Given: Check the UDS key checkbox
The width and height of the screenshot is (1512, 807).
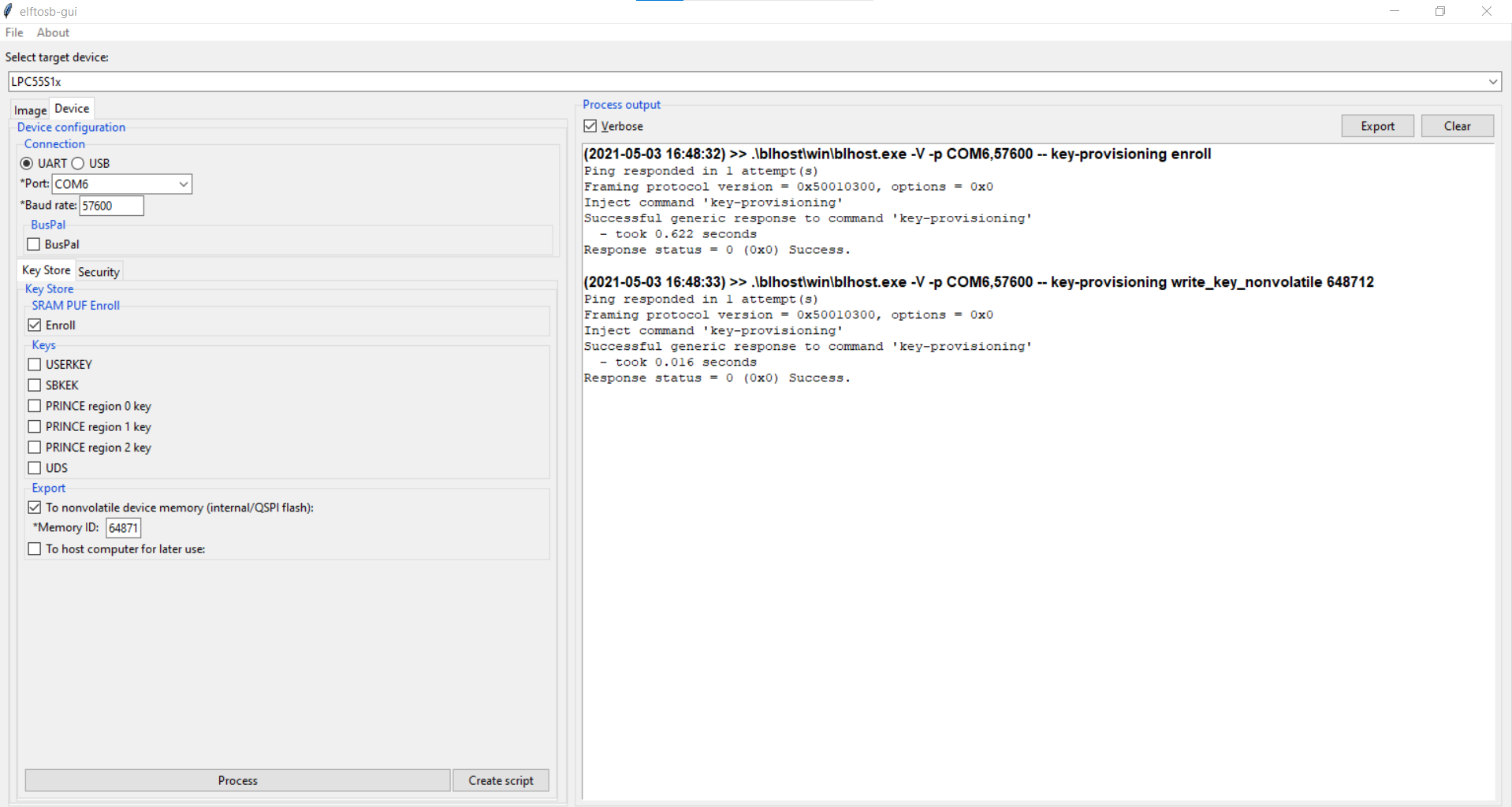Looking at the screenshot, I should coord(35,467).
